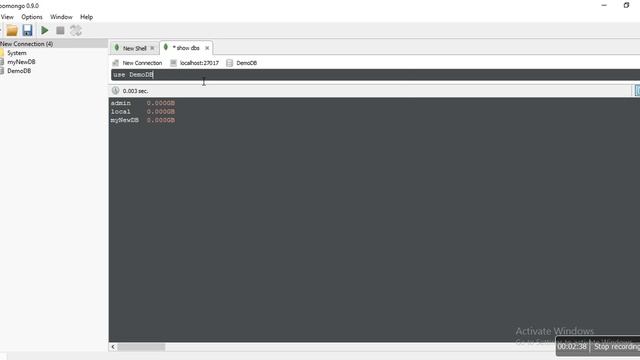Click the 0.000GB value beside admin
The height and width of the screenshot is (360, 640).
tap(161, 103)
